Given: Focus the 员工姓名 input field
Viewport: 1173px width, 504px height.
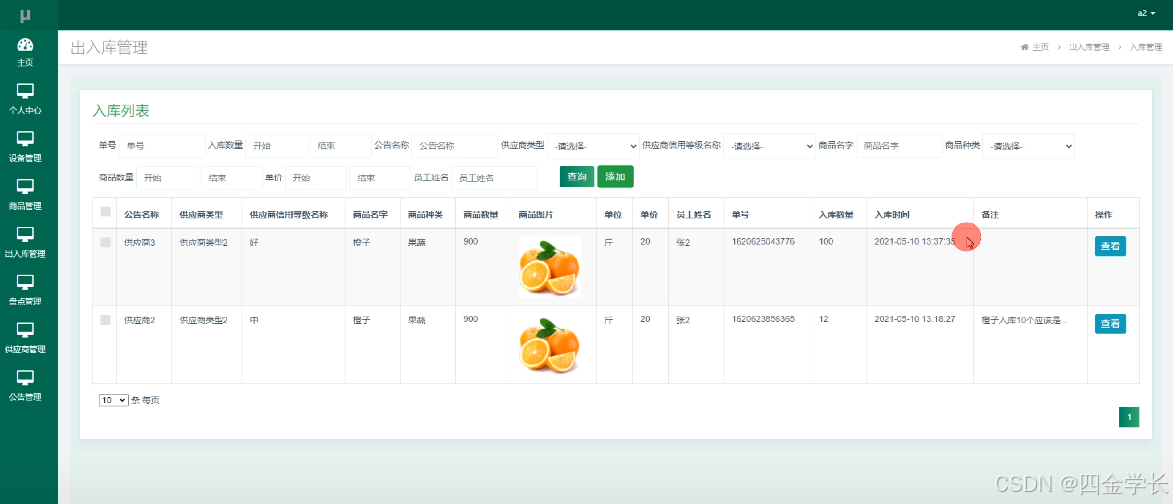Looking at the screenshot, I should [494, 178].
